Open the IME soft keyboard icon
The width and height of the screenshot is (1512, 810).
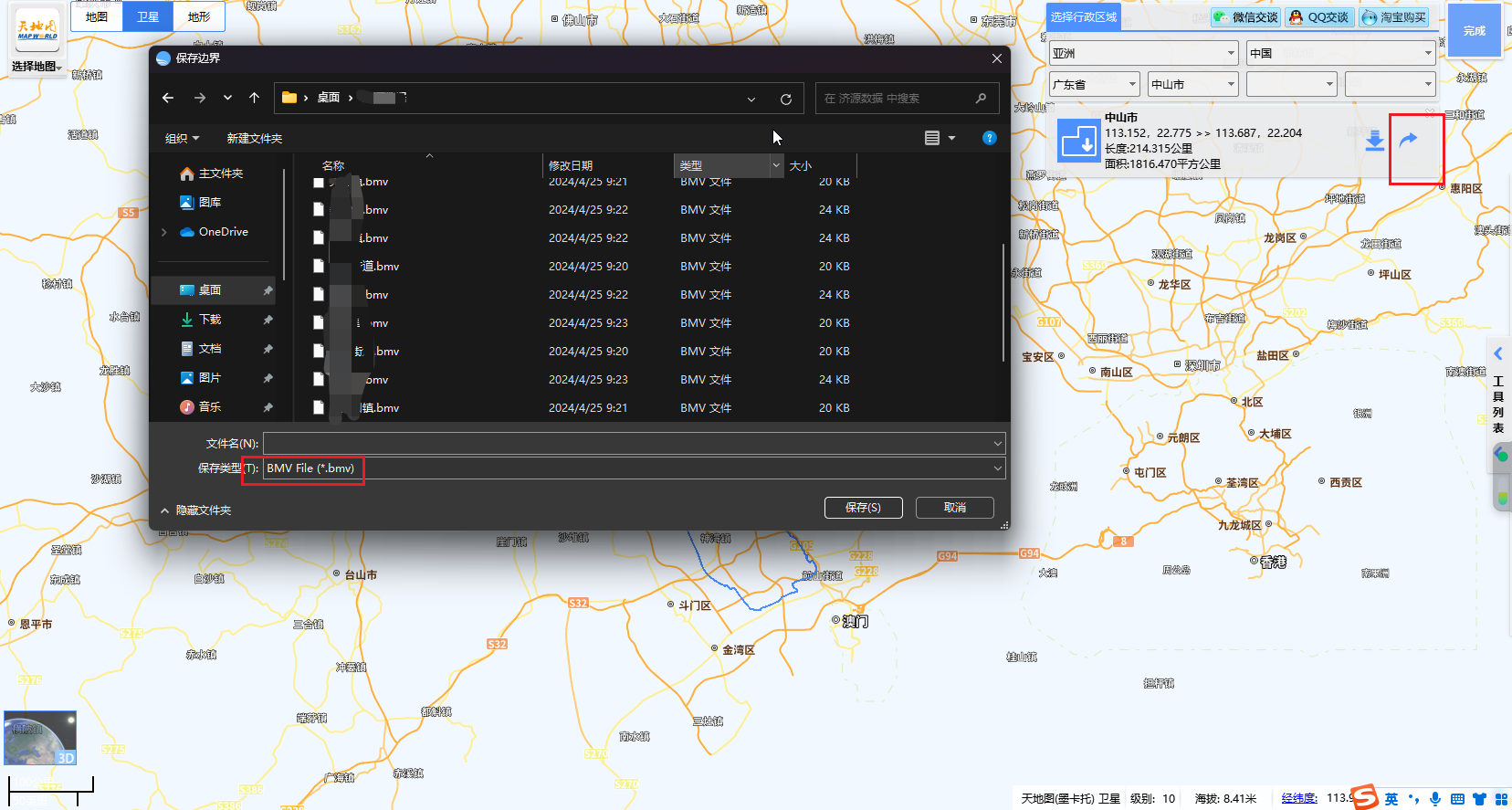coord(1457,799)
